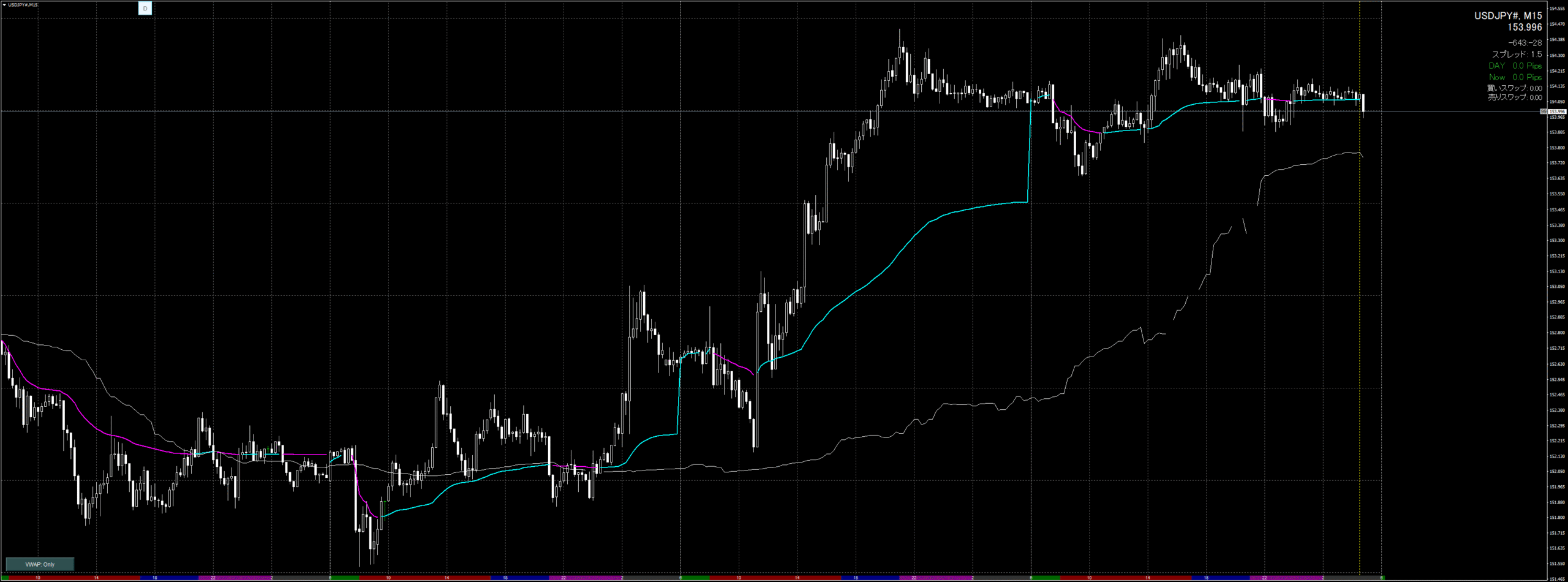Click the 151.550 label on price scale
The height and width of the screenshot is (582, 1568).
[1556, 564]
